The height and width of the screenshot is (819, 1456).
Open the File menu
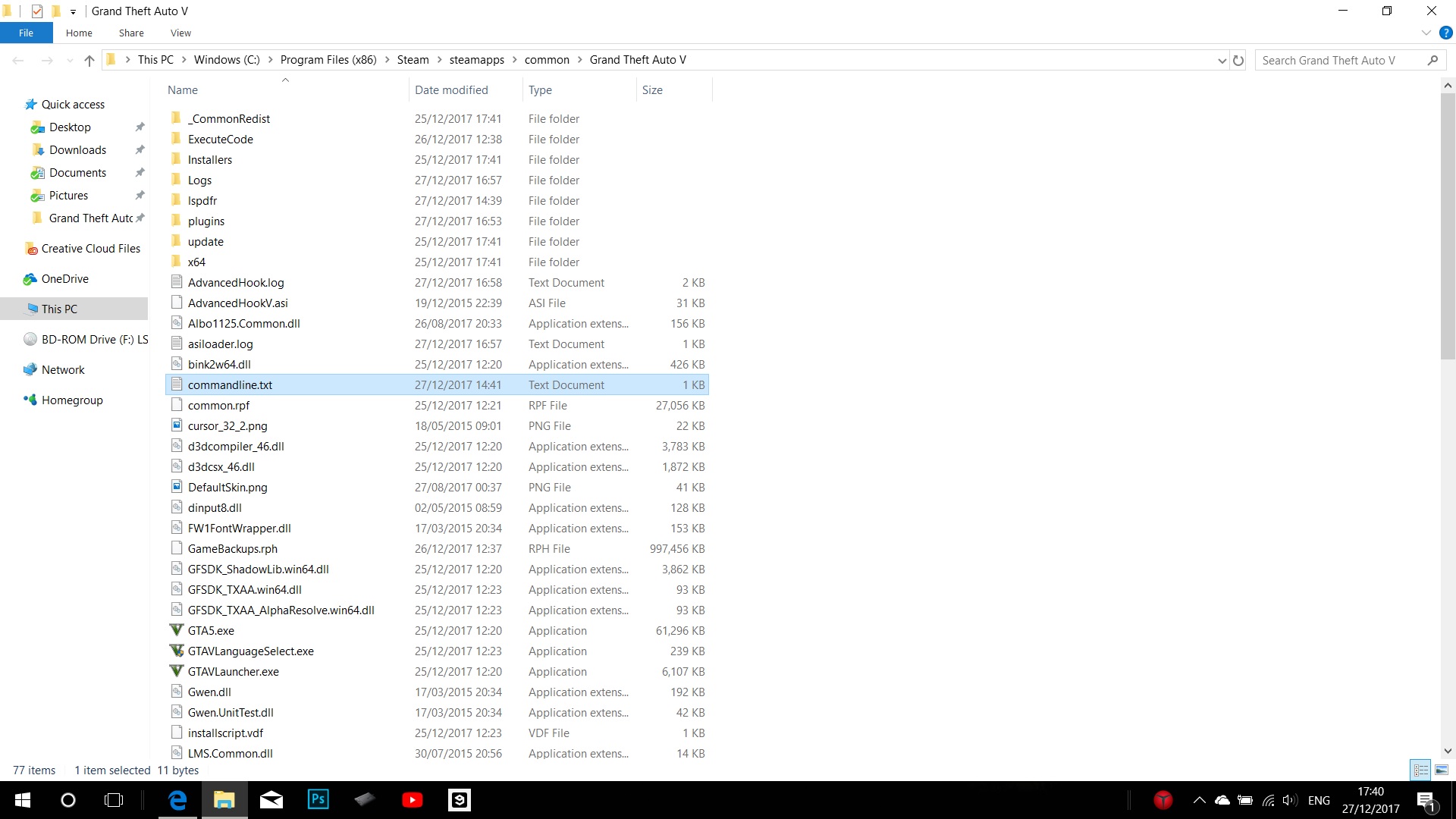coord(26,33)
